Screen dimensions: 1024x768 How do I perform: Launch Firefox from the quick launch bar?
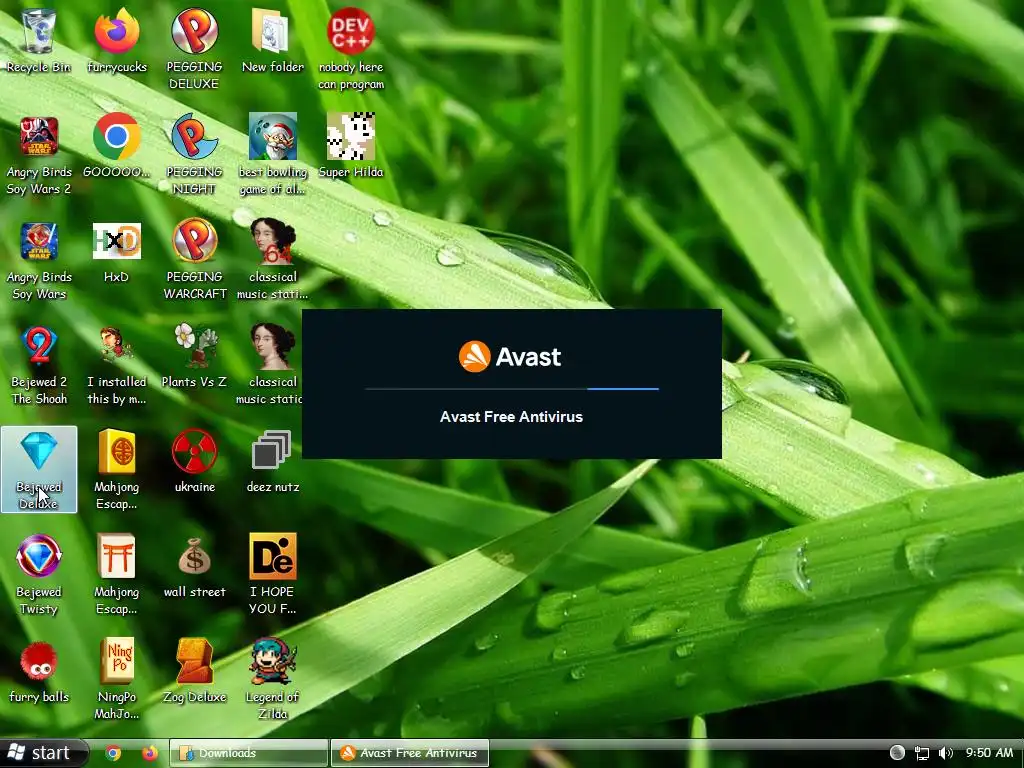point(150,753)
